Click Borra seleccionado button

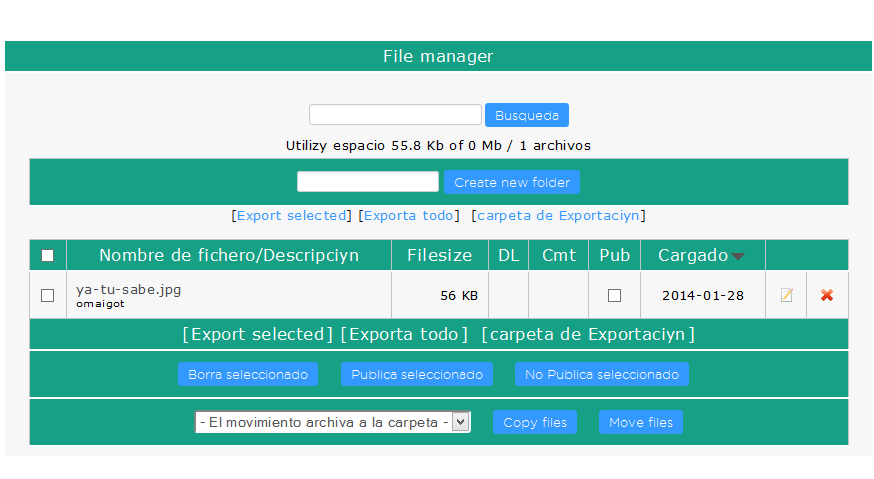click(x=248, y=374)
